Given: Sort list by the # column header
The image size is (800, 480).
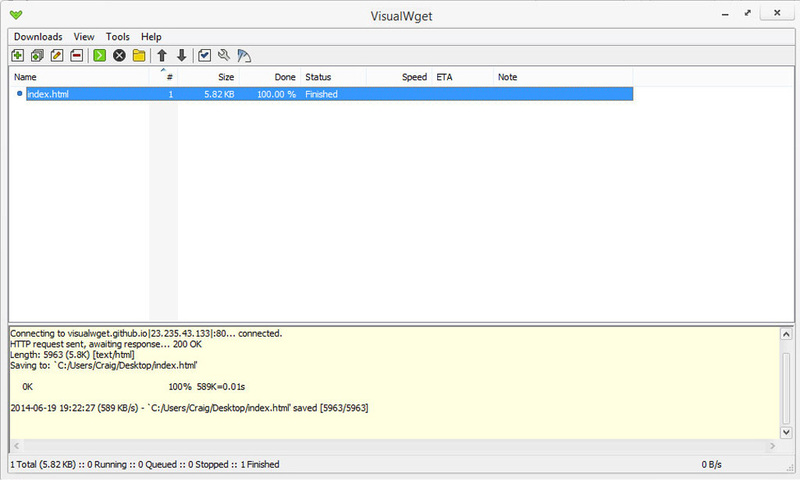Looking at the screenshot, I should [163, 77].
